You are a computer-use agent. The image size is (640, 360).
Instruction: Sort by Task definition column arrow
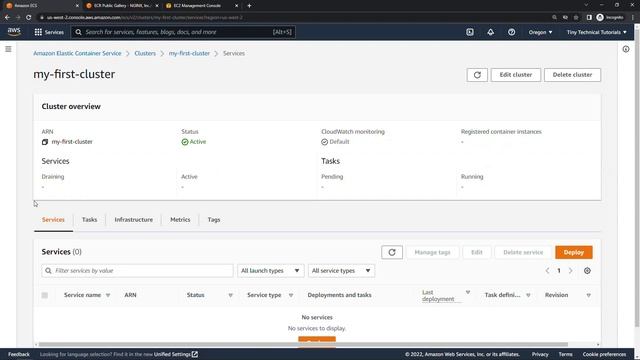click(528, 295)
